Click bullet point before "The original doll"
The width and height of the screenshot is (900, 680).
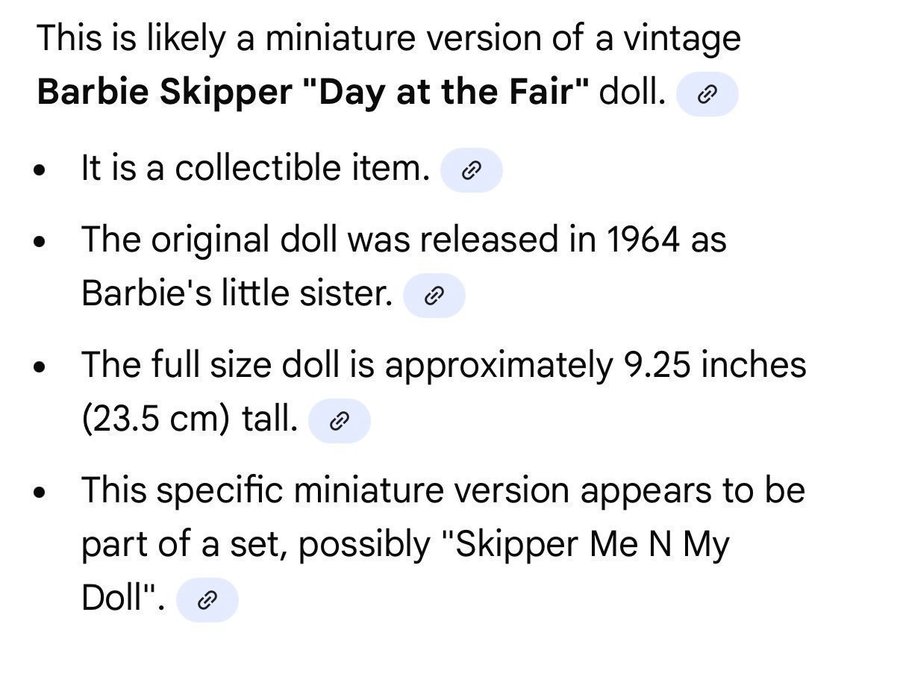[x=38, y=242]
